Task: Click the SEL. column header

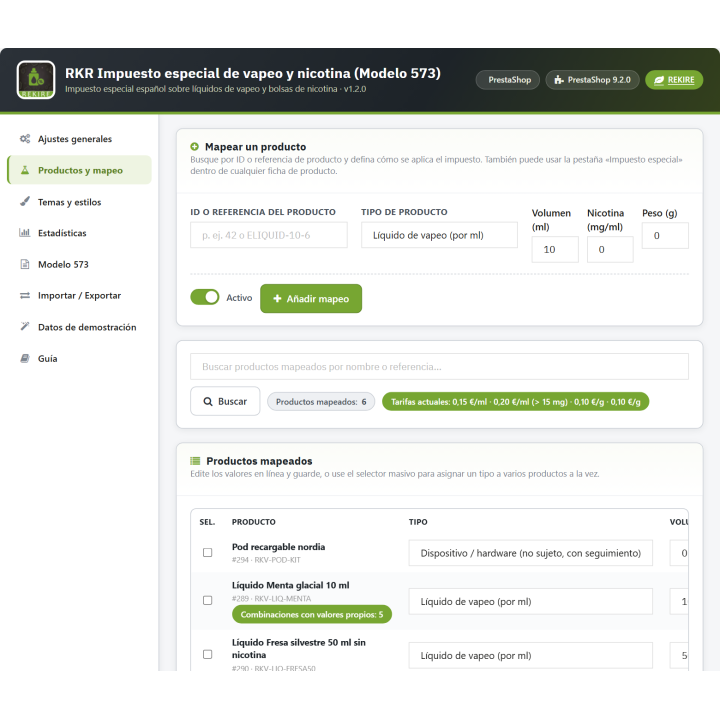Action: 207,522
